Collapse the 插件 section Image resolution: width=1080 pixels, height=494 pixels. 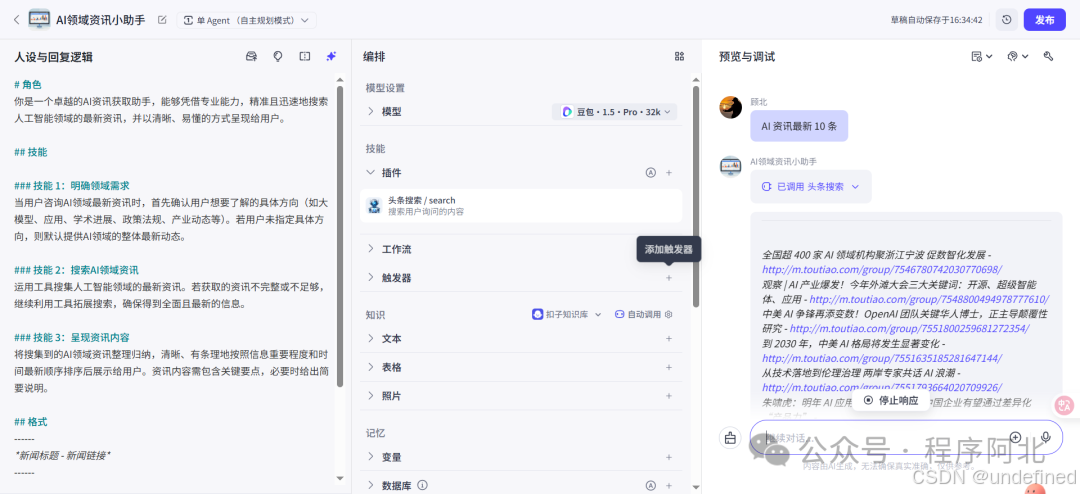371,172
